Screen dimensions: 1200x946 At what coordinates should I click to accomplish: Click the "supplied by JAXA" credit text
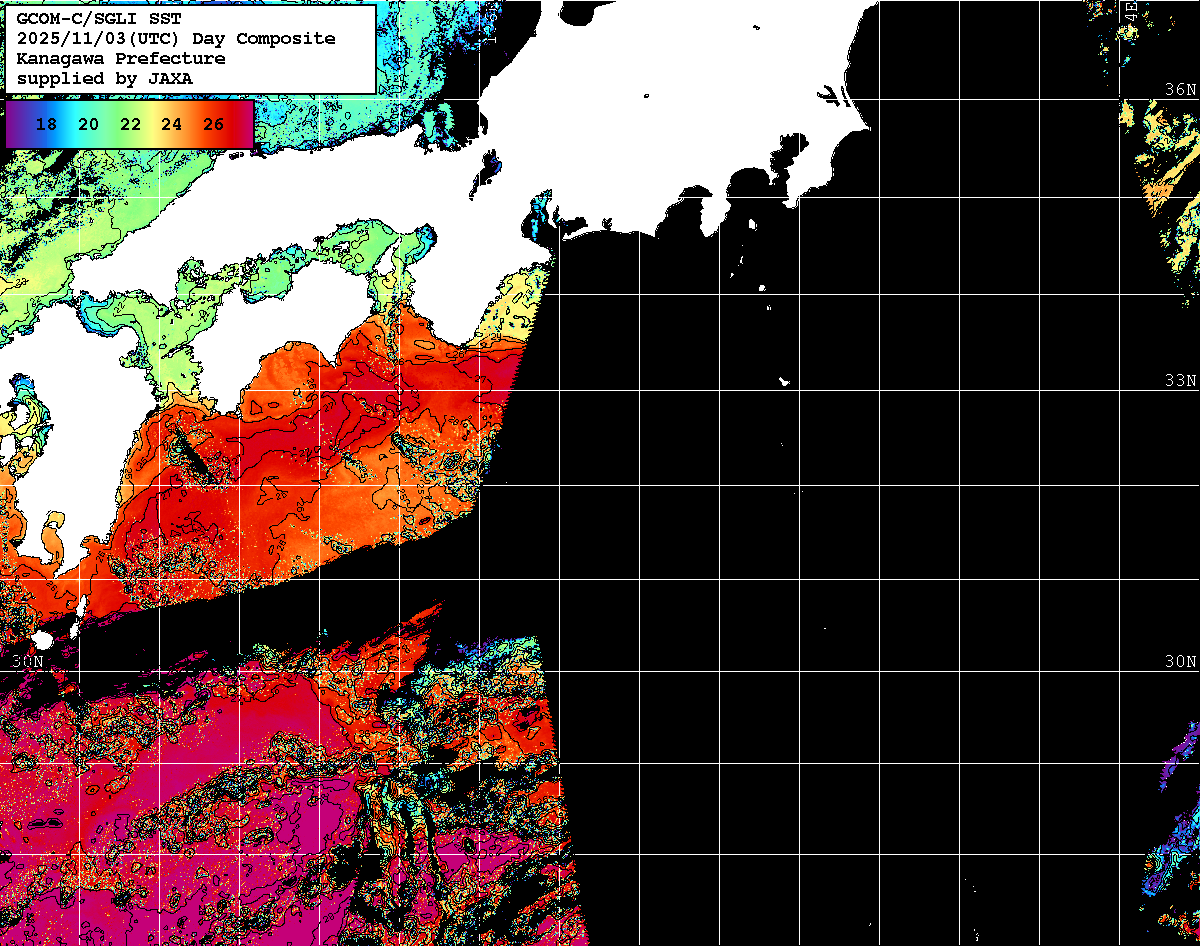pos(104,78)
